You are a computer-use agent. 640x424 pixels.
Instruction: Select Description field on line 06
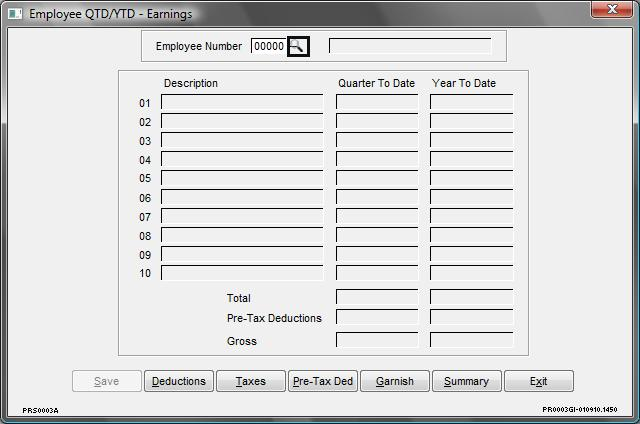(242, 197)
